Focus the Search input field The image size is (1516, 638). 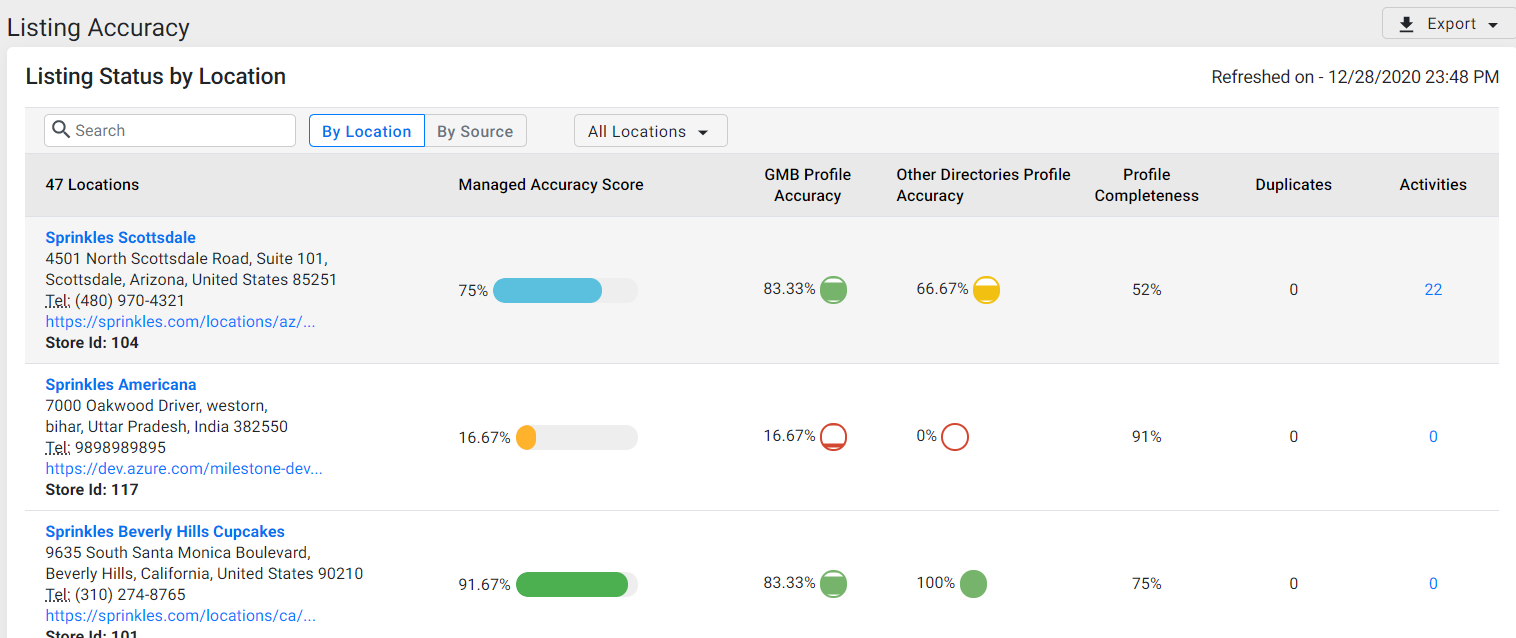coord(170,130)
